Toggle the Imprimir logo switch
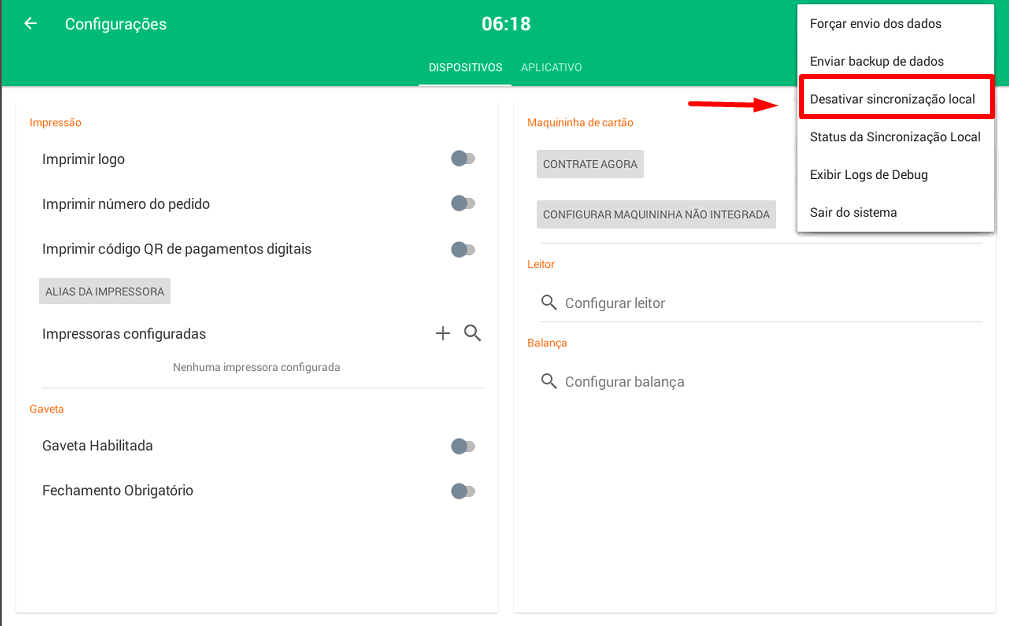This screenshot has height=626, width=1009. (x=463, y=158)
